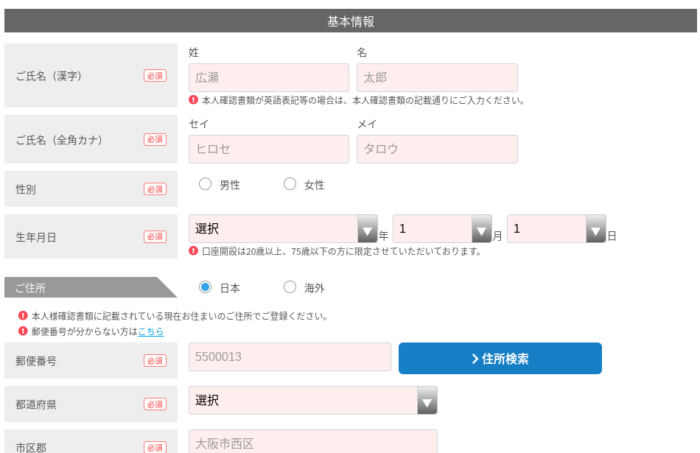The width and height of the screenshot is (700, 453).
Task: Click the red warning icon under name fields
Action: [x=193, y=100]
